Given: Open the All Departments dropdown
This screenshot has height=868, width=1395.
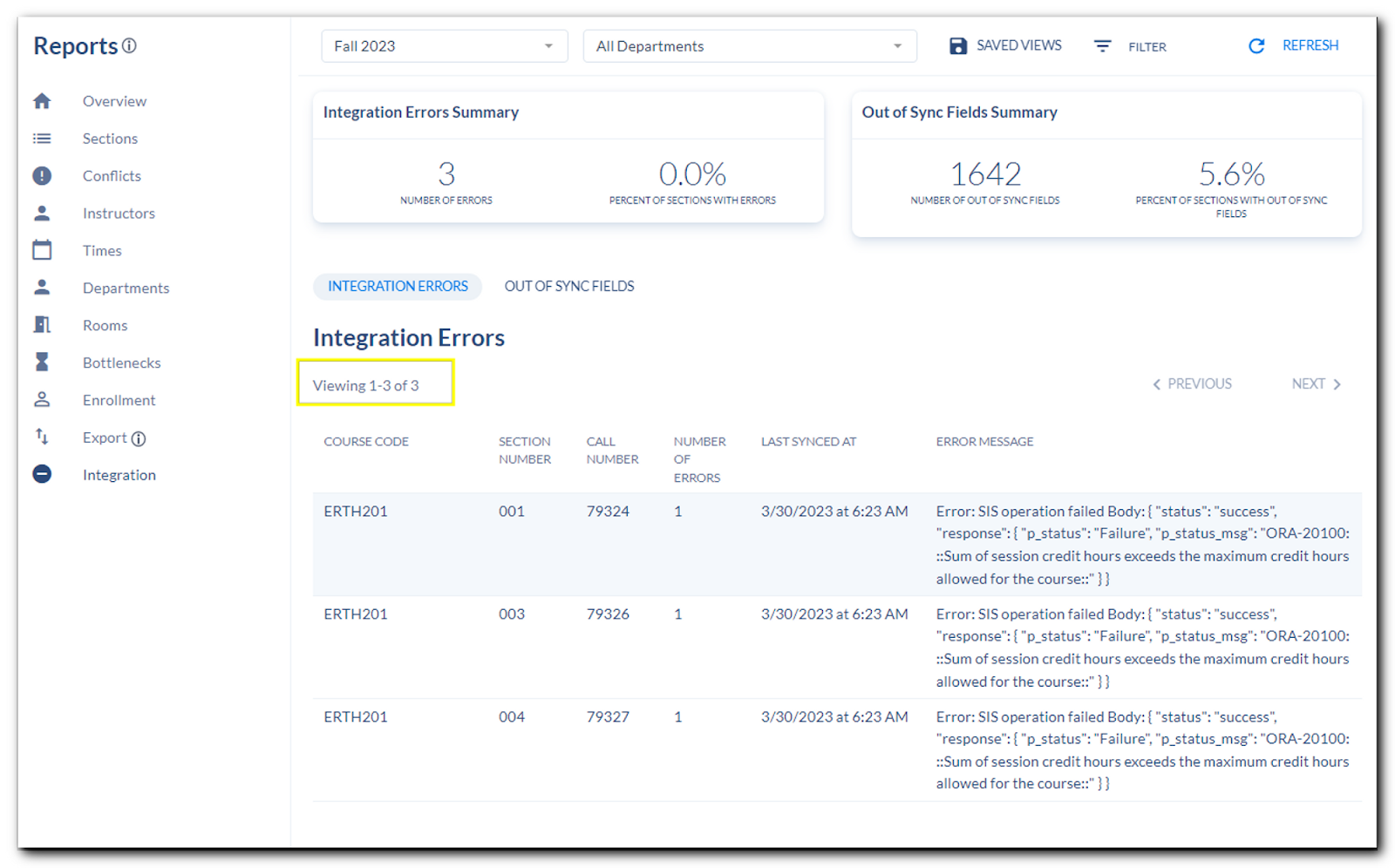Looking at the screenshot, I should (x=750, y=46).
